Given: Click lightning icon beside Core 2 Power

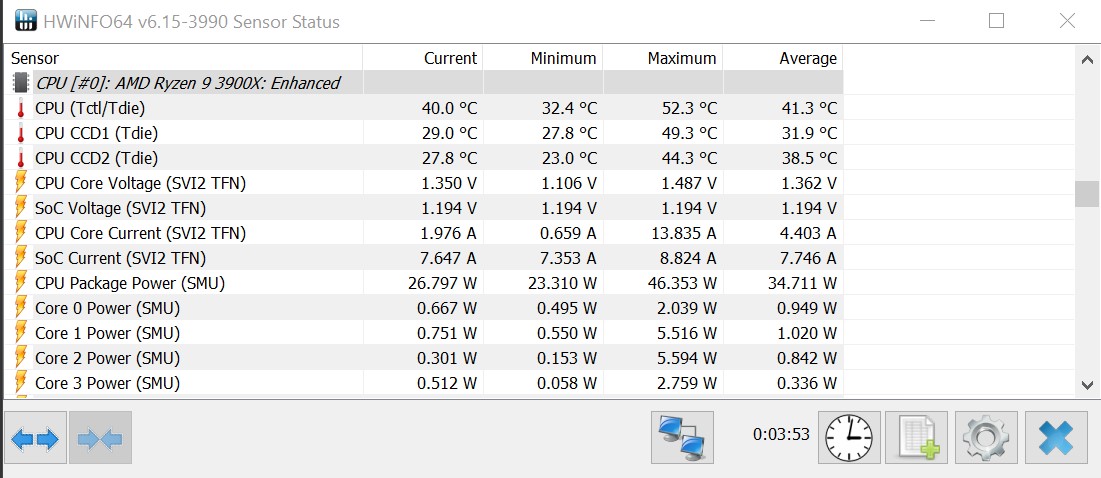Looking at the screenshot, I should click(21, 358).
